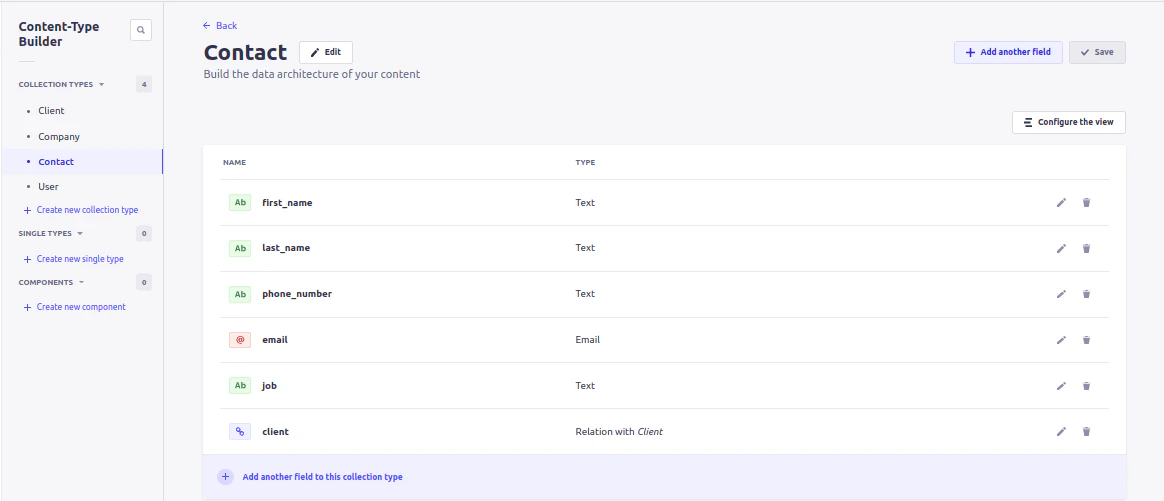Open the Client collection type
Image resolution: width=1164 pixels, height=501 pixels.
51,111
